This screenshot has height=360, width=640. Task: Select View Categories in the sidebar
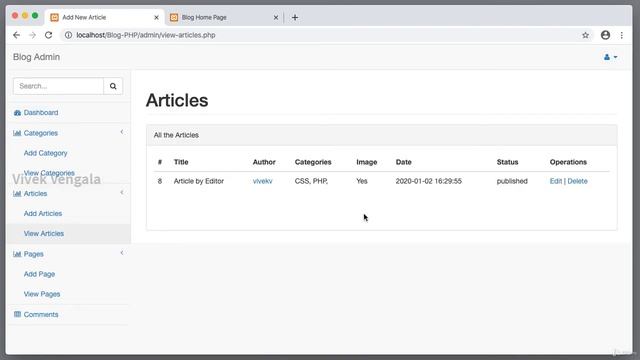(49, 173)
